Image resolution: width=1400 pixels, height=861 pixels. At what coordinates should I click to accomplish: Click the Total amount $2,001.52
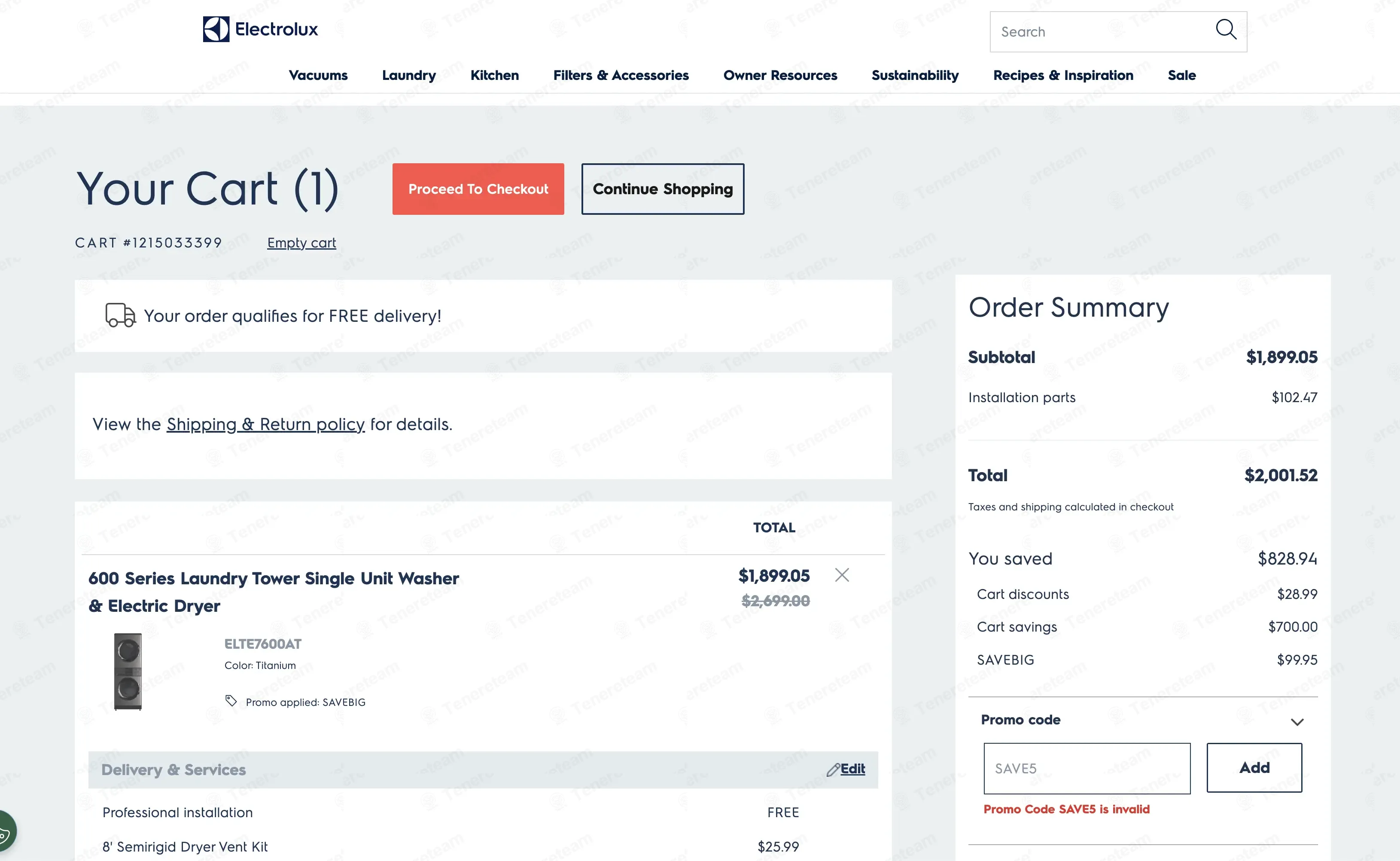tap(1281, 475)
